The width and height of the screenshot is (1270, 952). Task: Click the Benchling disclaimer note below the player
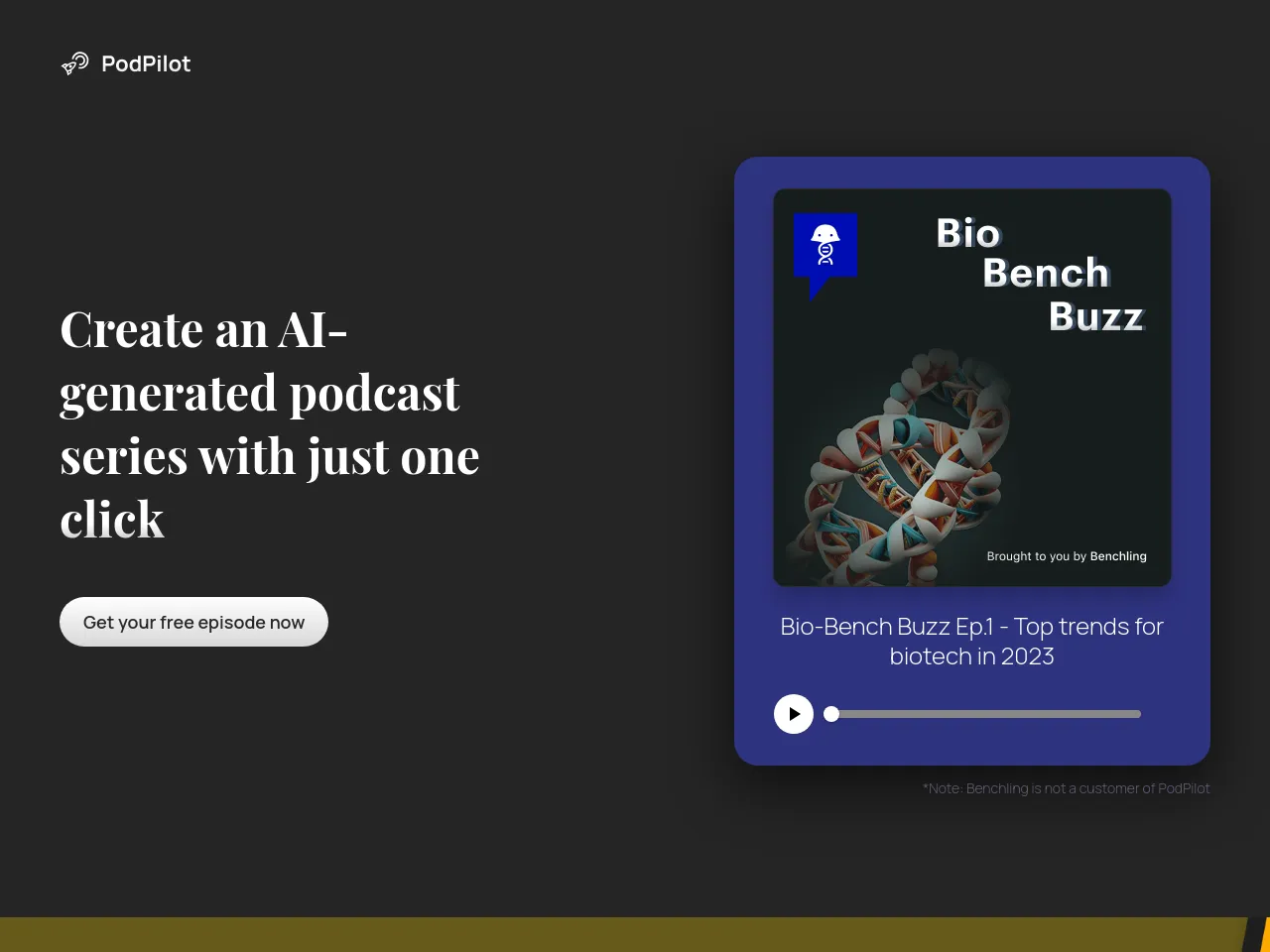pyautogui.click(x=1066, y=788)
